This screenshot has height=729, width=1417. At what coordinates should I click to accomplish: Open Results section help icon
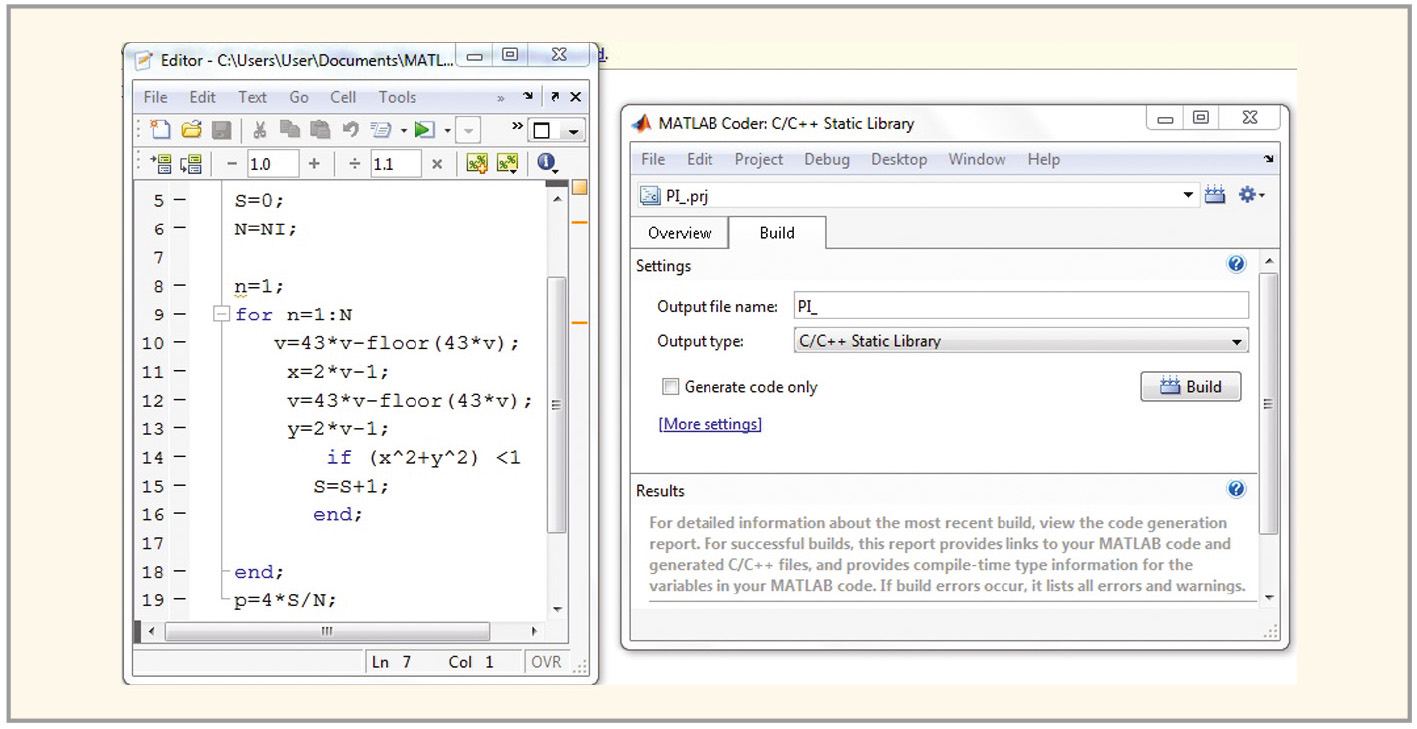(1236, 489)
